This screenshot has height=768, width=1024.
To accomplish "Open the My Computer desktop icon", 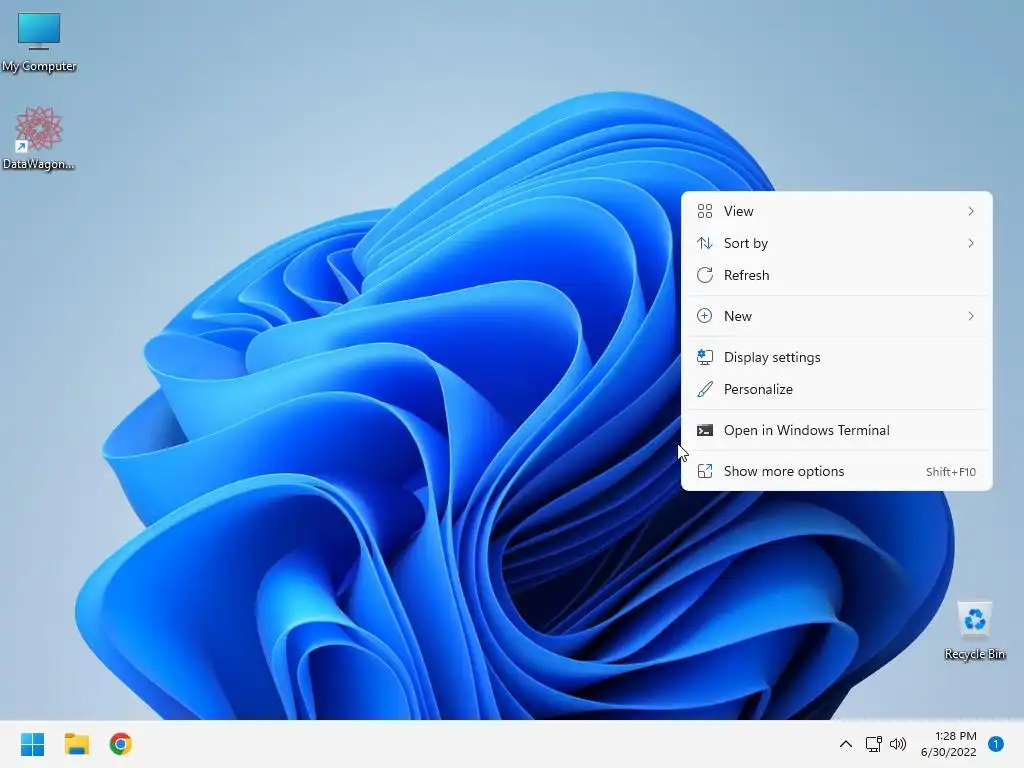I will [39, 42].
